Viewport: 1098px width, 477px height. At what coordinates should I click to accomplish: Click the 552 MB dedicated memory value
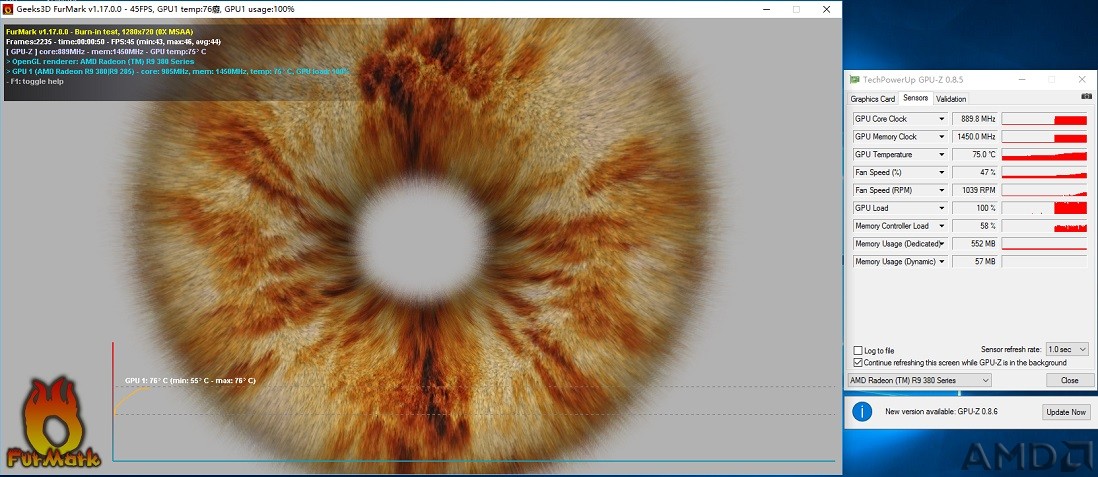[975, 244]
